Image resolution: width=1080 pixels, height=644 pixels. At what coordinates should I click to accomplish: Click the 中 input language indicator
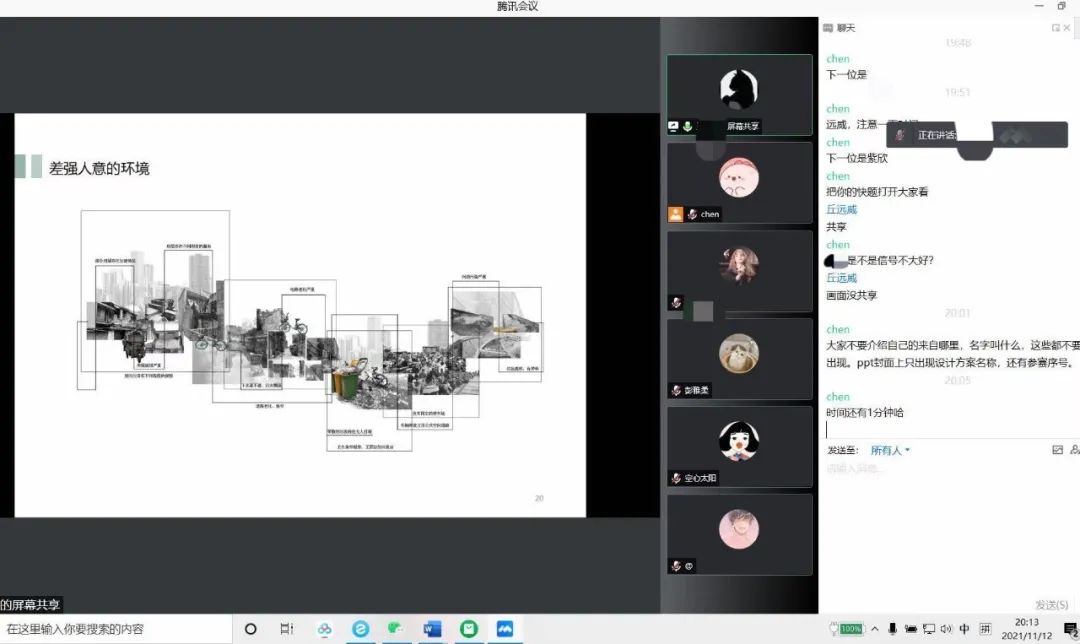964,629
